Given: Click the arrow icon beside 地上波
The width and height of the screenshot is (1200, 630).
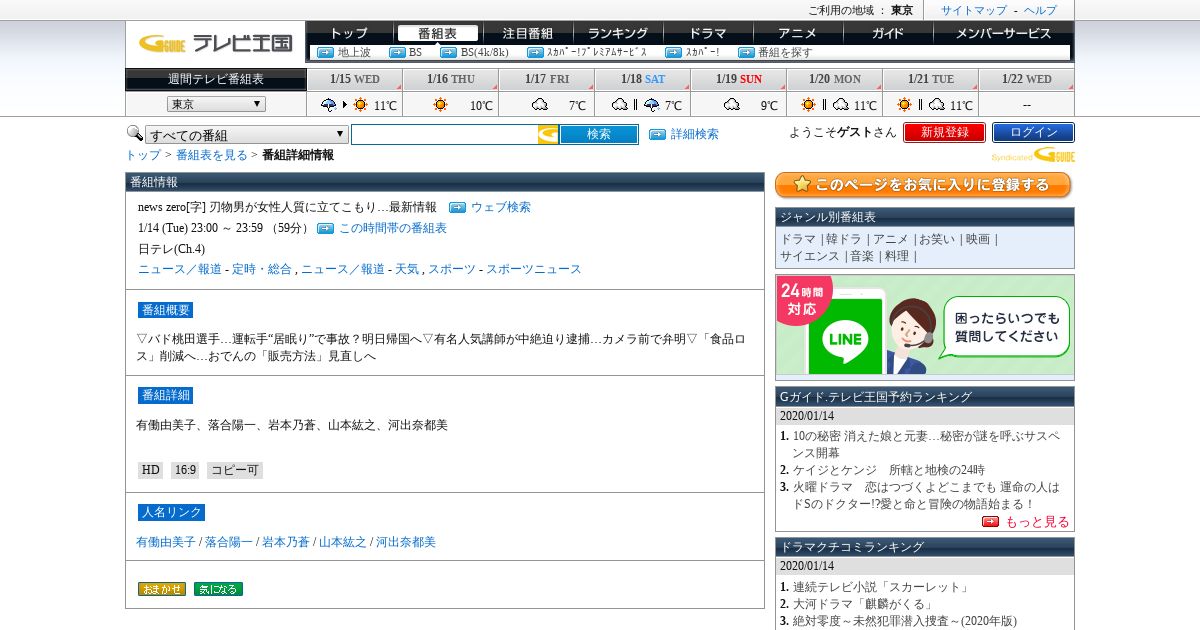Looking at the screenshot, I should pos(325,52).
